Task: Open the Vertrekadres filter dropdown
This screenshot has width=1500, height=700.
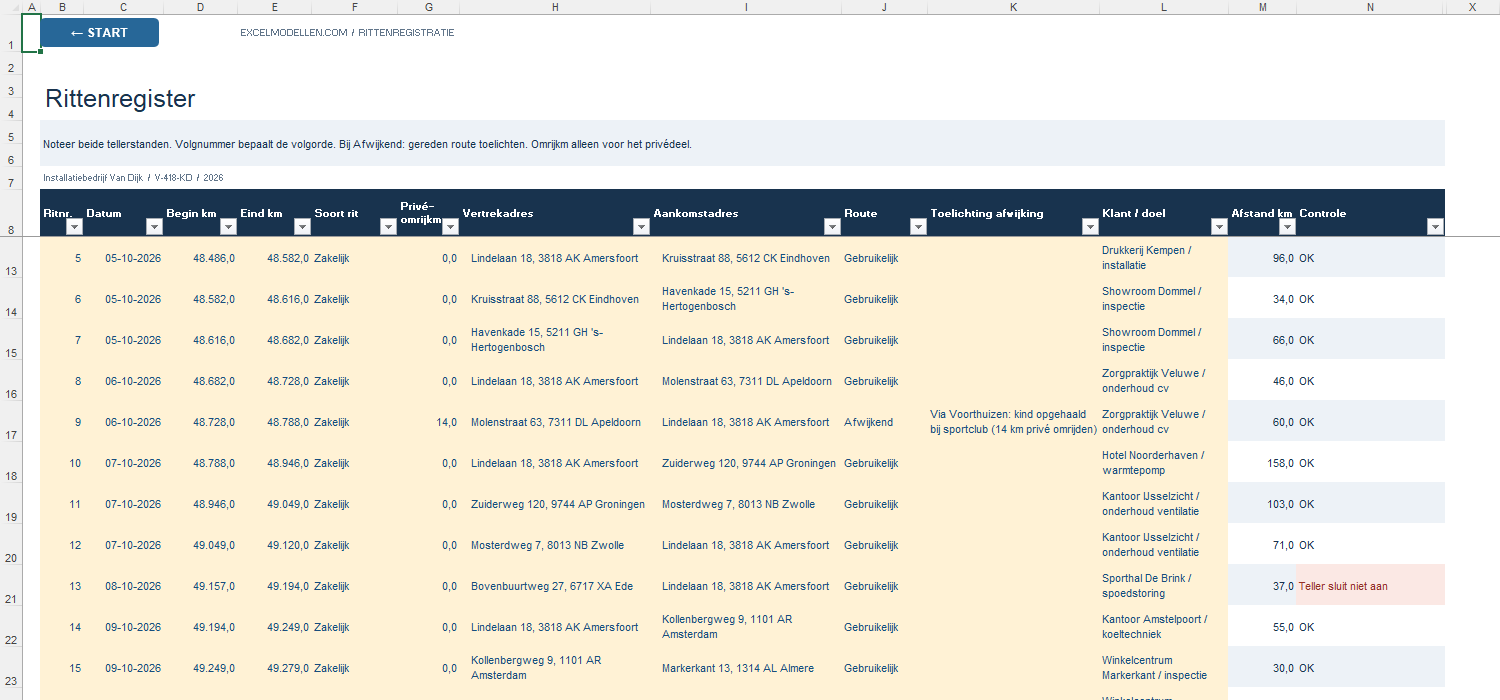Action: [641, 227]
